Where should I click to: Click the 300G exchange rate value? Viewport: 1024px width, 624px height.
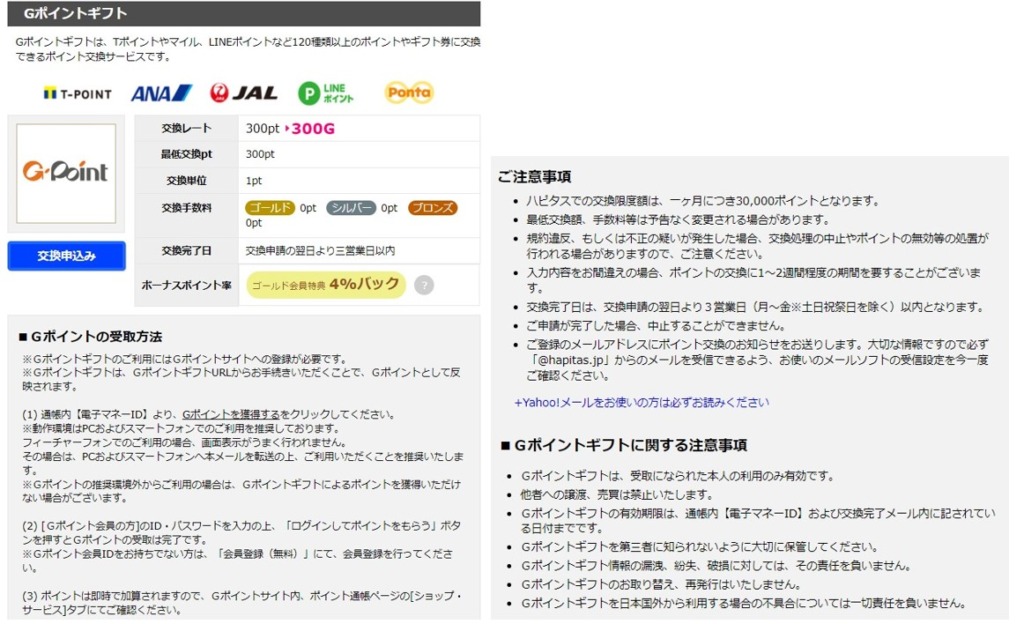coord(313,129)
